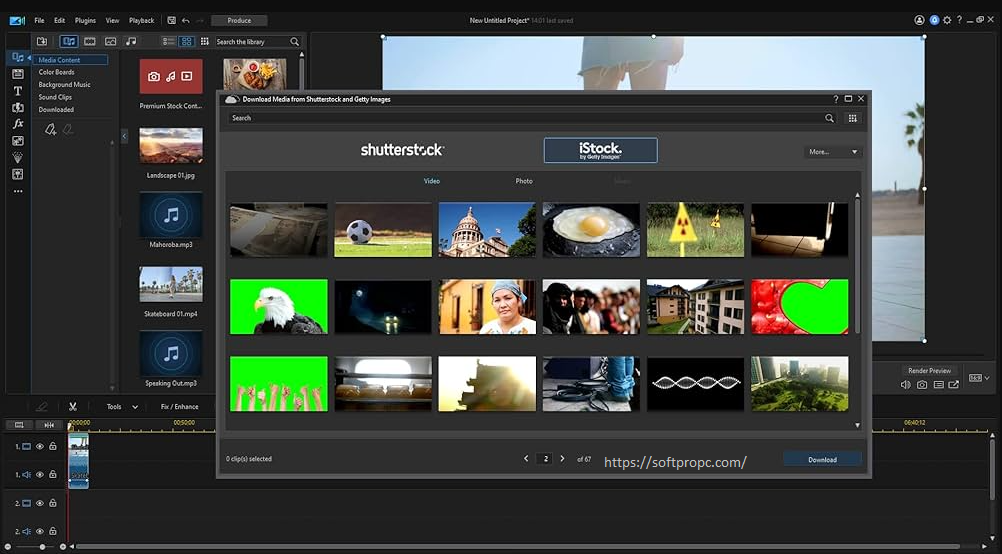The image size is (1002, 554).
Task: Select the Split scissors tool
Action: tap(73, 406)
